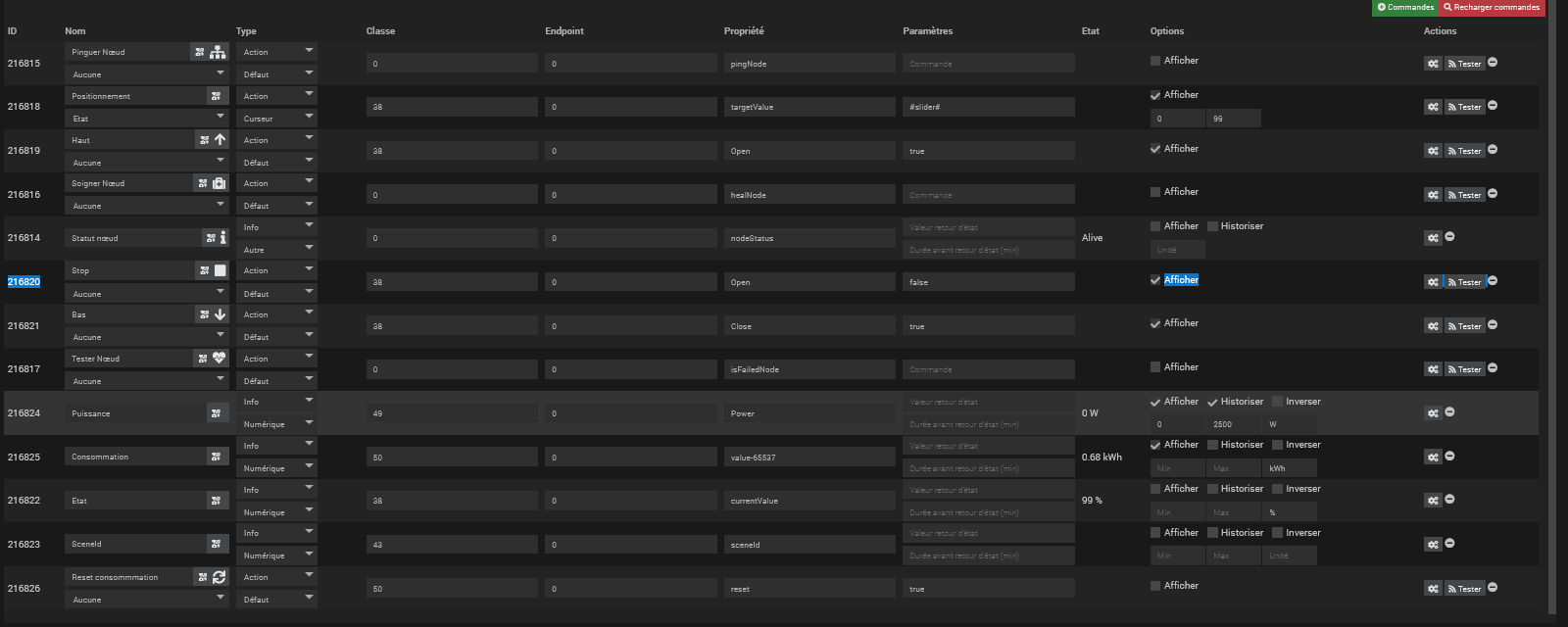Enable Inverser on the Consommation row
The height and width of the screenshot is (627, 1568).
pos(1277,445)
